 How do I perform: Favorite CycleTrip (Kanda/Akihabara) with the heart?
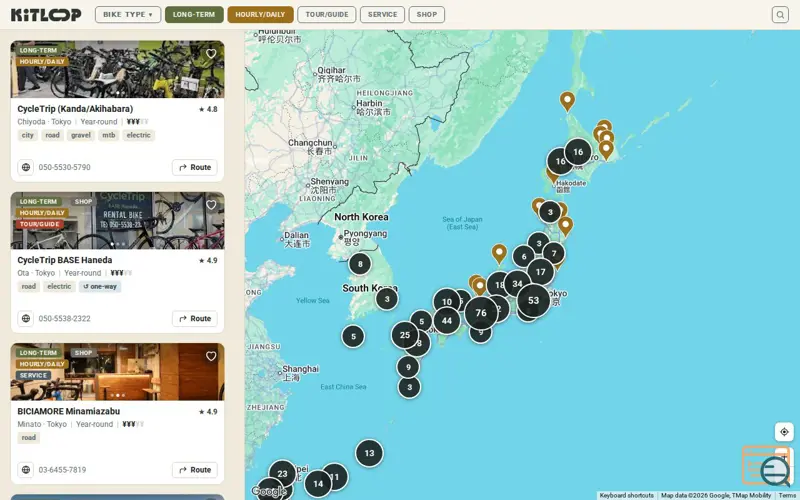(211, 54)
